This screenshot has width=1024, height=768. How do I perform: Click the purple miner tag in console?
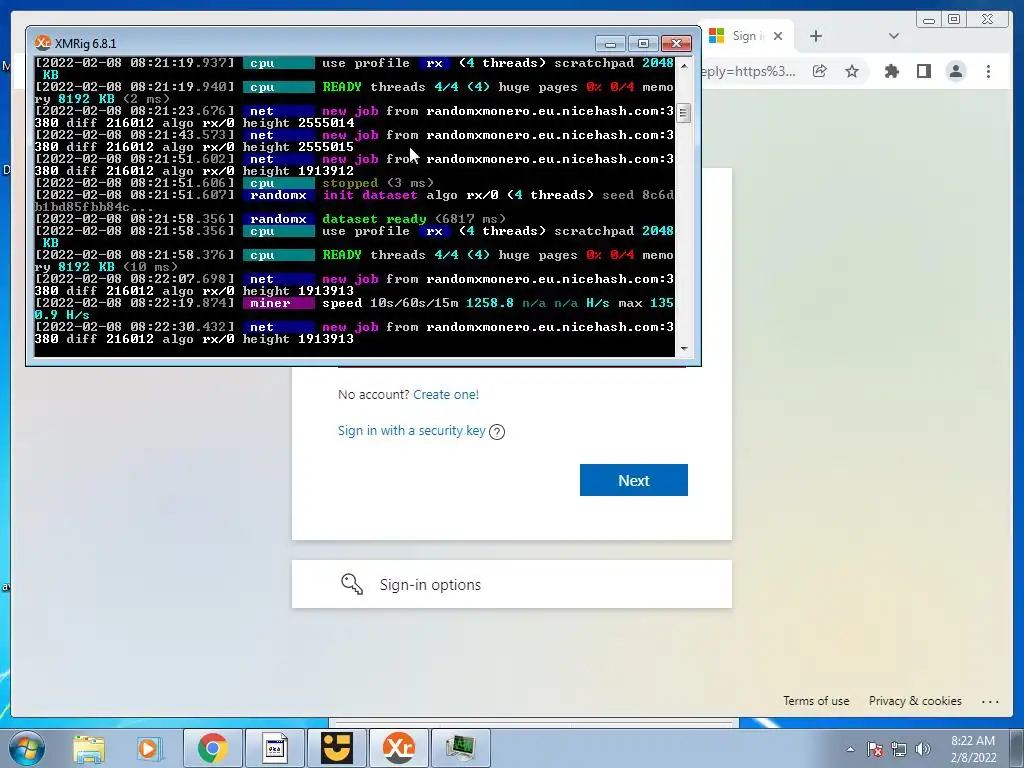point(278,303)
